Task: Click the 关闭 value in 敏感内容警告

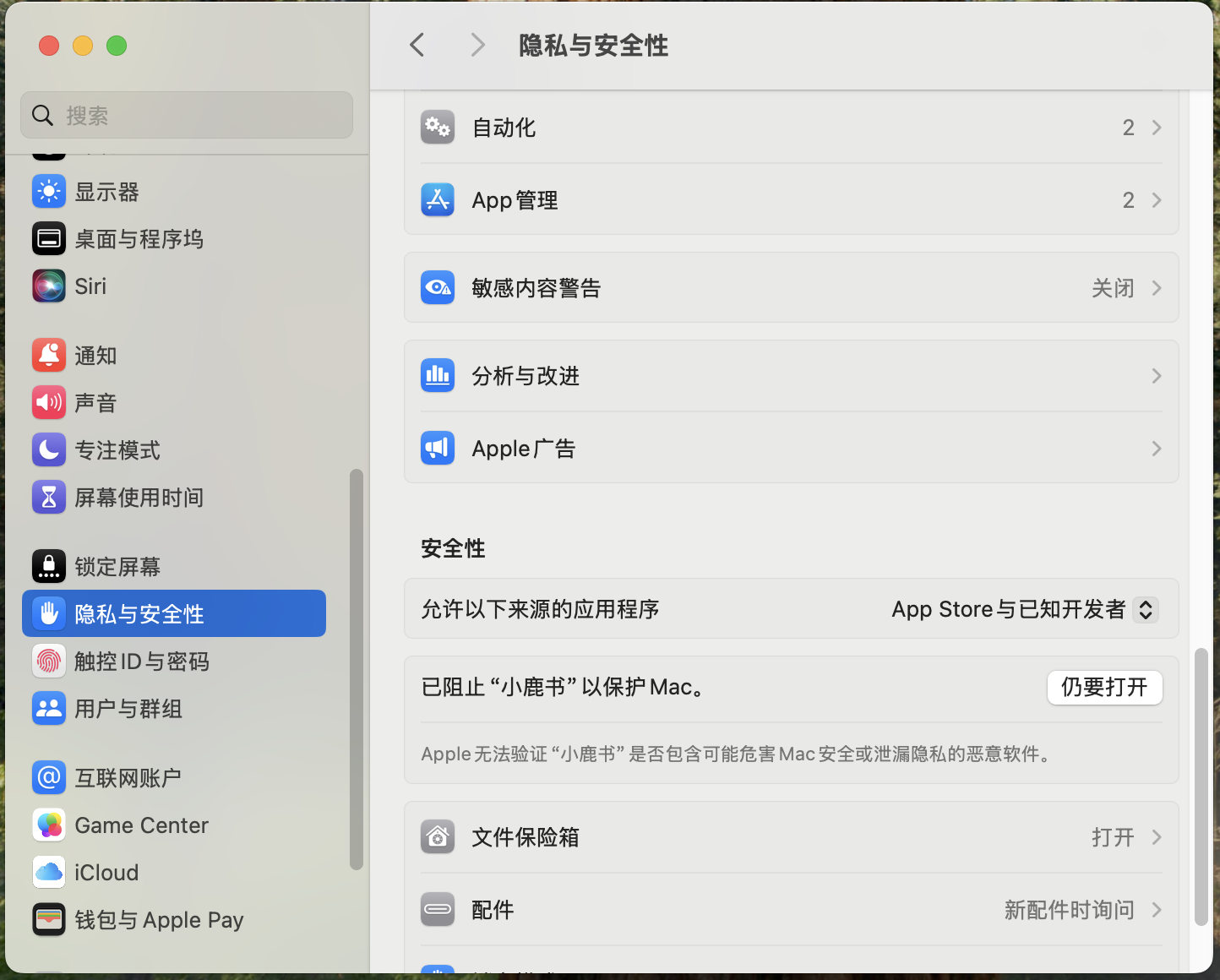Action: (1113, 288)
